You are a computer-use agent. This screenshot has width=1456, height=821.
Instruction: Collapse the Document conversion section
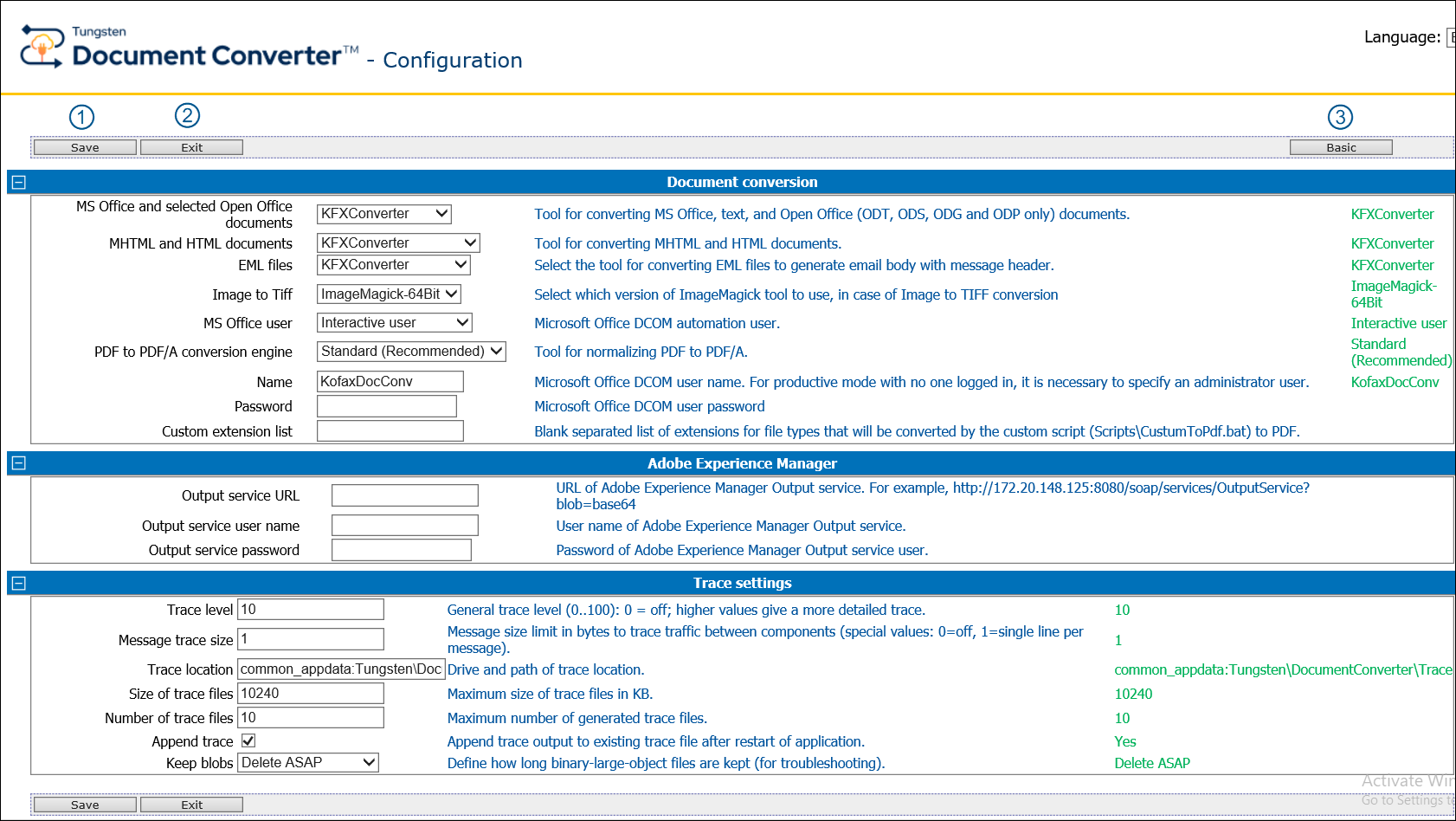pos(19,182)
